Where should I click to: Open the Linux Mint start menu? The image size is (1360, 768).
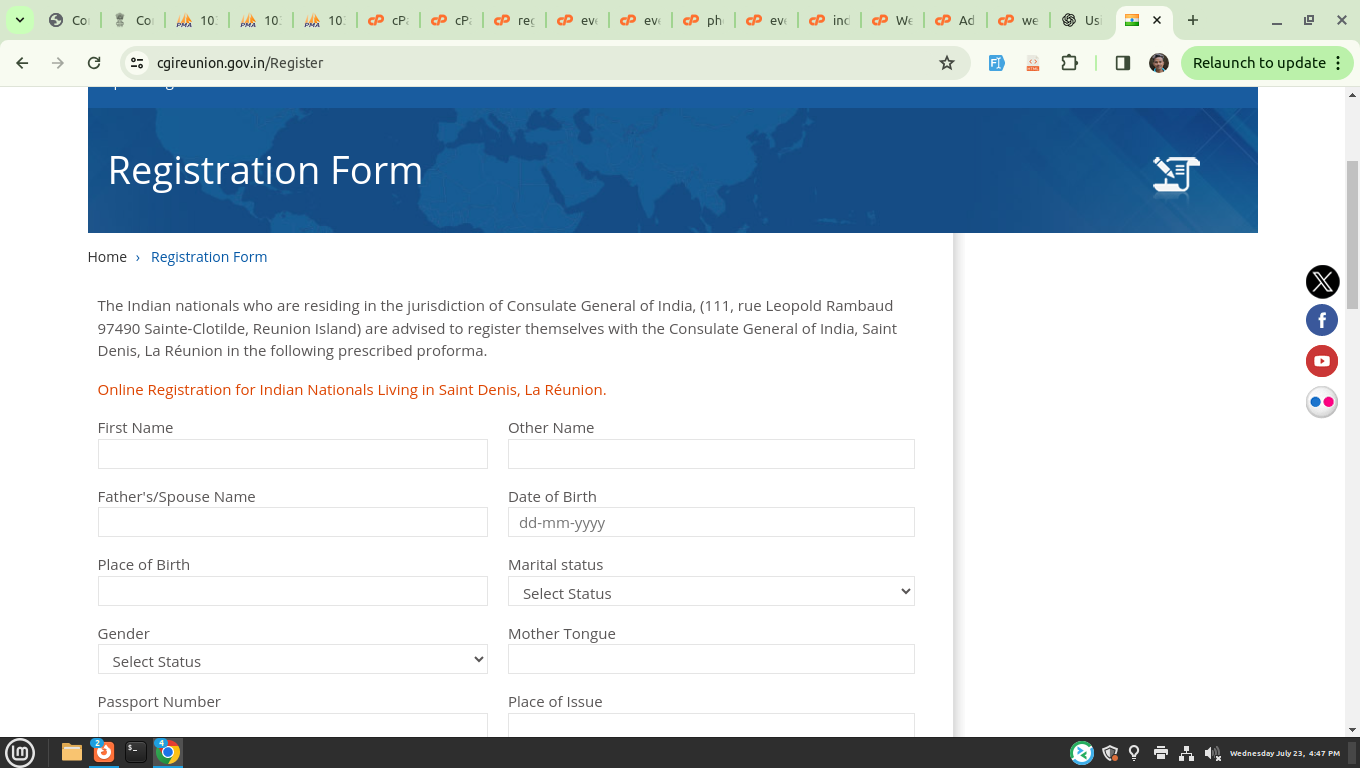tap(20, 752)
